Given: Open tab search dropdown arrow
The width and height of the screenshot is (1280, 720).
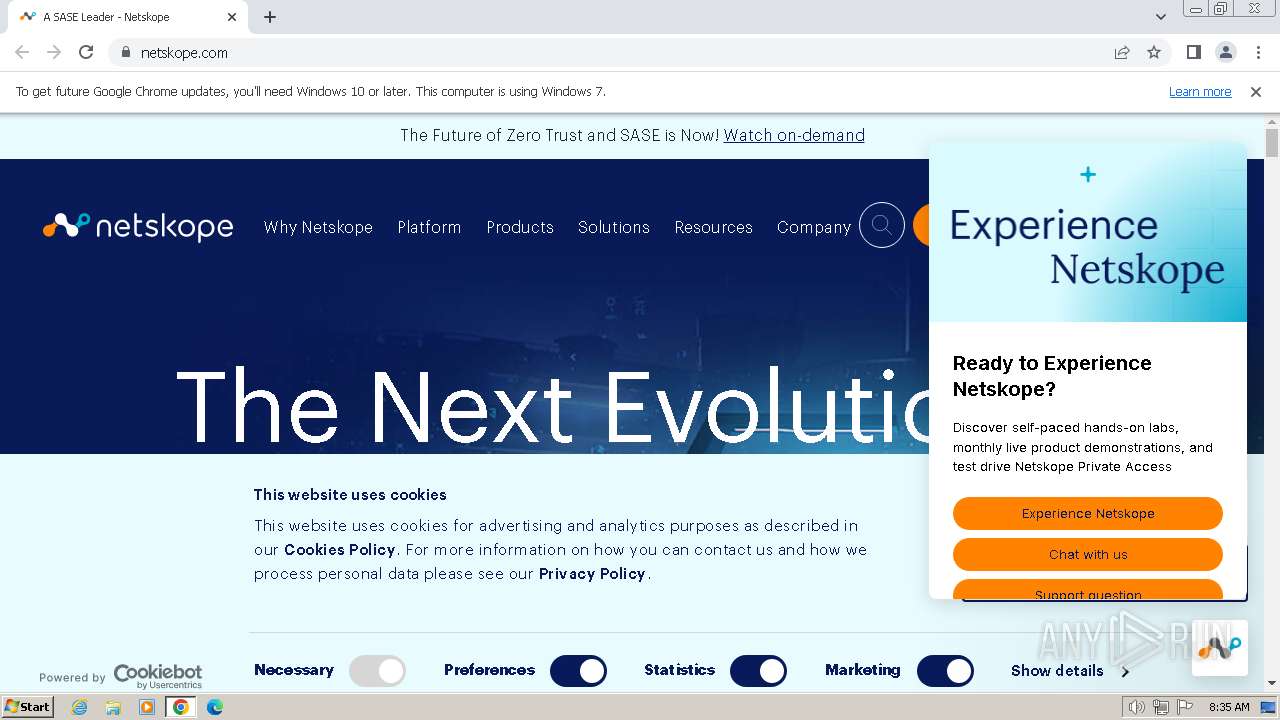Looking at the screenshot, I should pyautogui.click(x=1160, y=17).
